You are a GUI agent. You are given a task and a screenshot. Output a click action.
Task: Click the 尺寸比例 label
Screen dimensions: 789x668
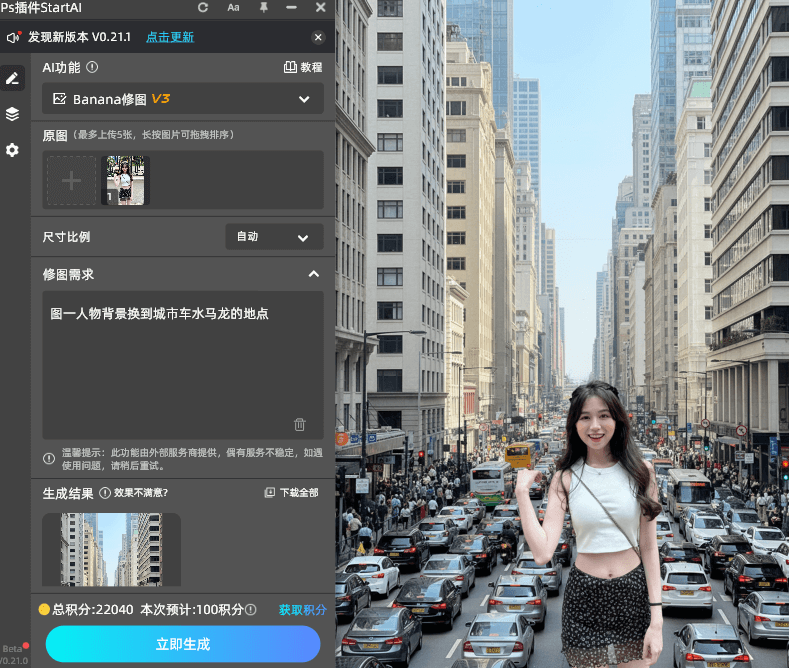(66, 237)
